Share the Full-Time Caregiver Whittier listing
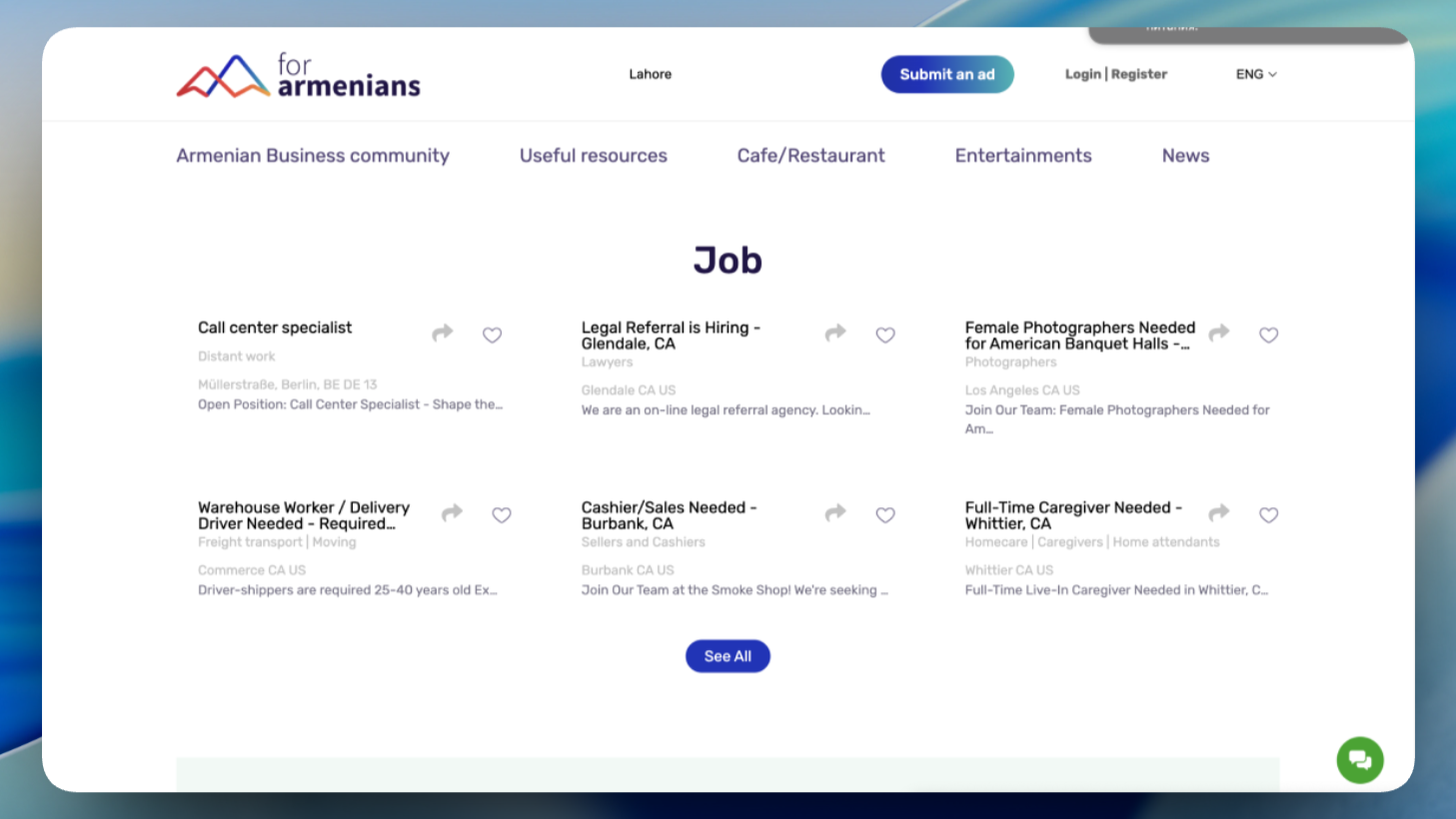The image size is (1456, 819). coord(1219,512)
